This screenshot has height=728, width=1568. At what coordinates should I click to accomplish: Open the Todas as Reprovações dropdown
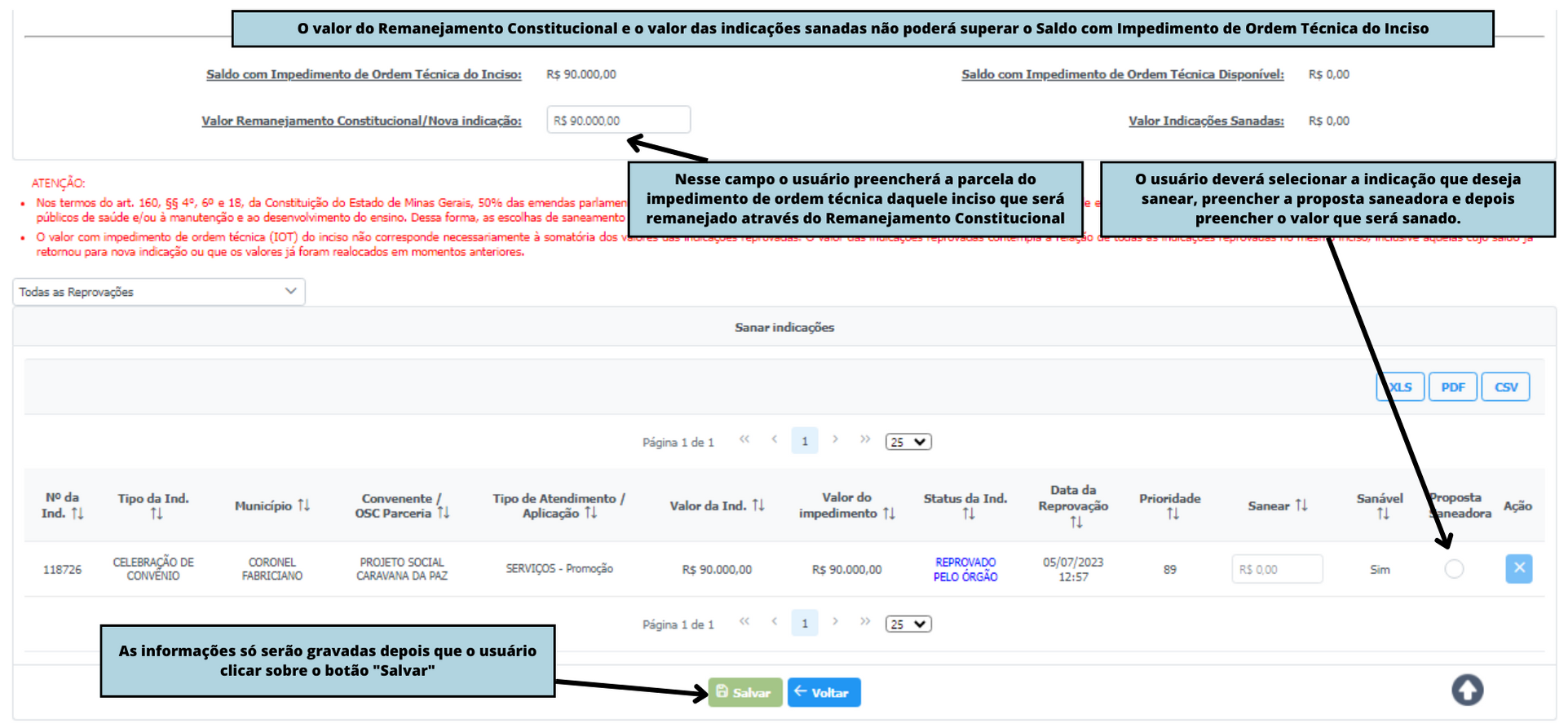pyautogui.click(x=159, y=292)
